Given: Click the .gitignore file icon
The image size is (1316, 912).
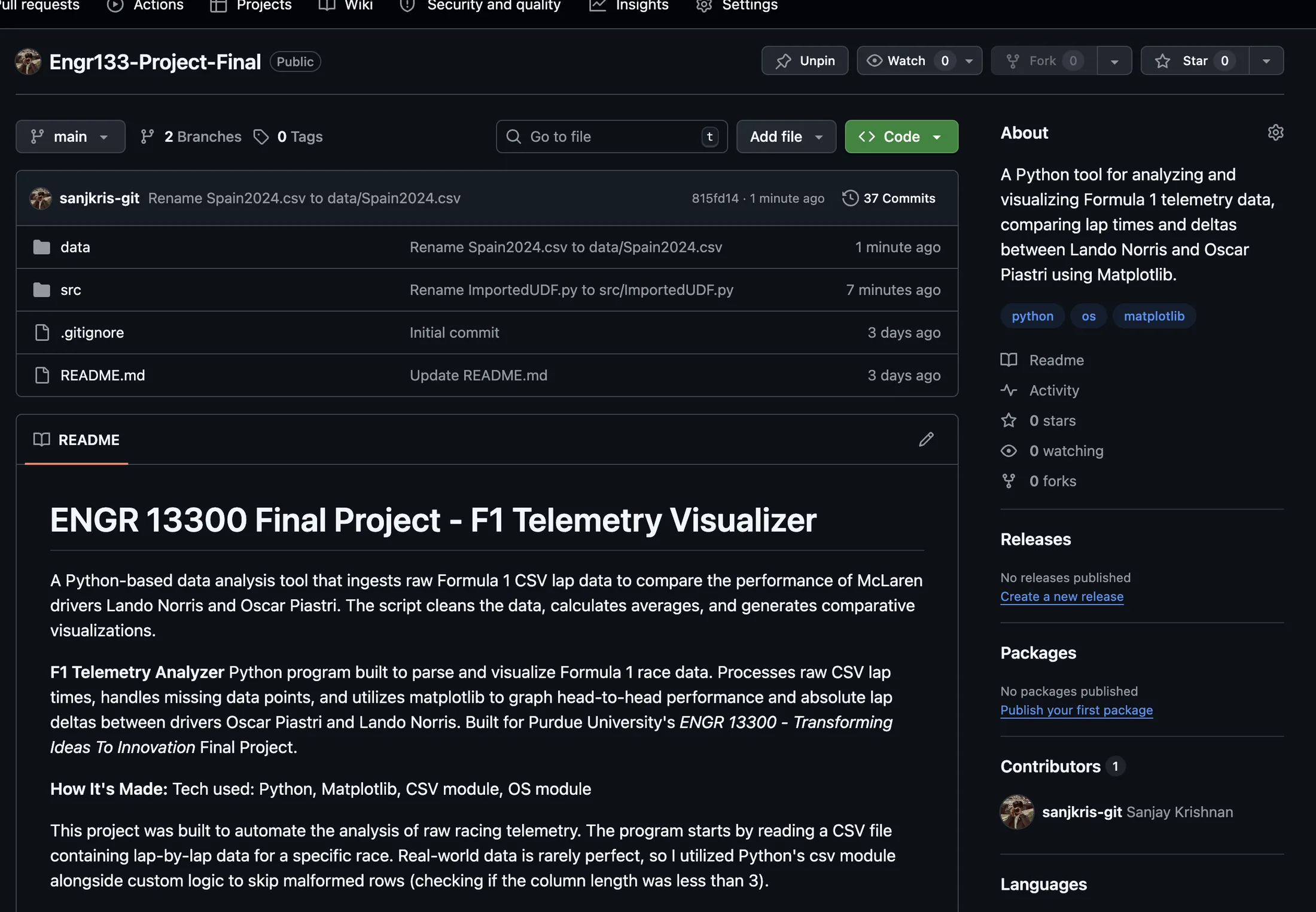Looking at the screenshot, I should point(42,333).
